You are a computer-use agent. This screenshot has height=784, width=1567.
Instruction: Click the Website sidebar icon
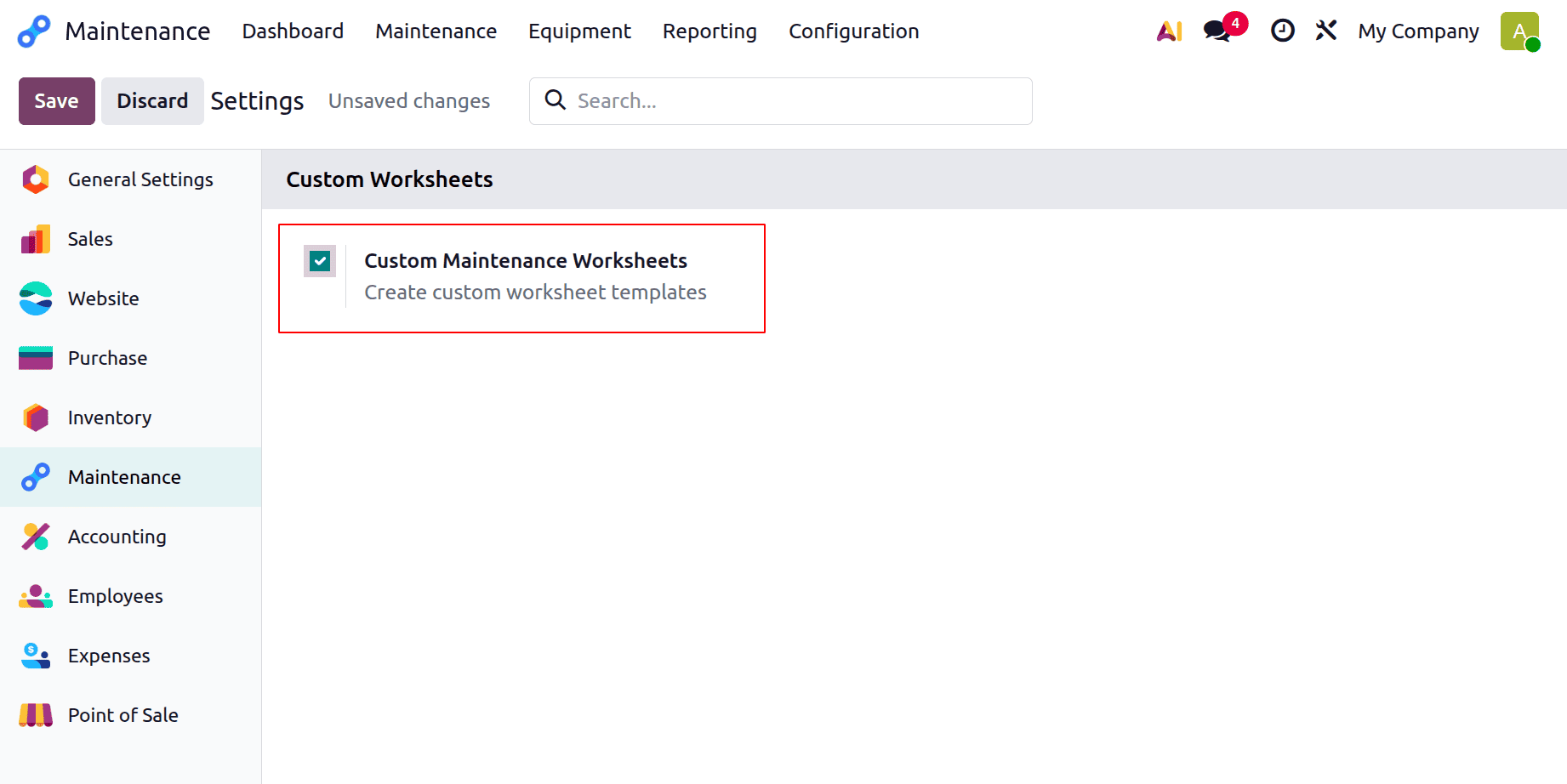pyautogui.click(x=36, y=298)
